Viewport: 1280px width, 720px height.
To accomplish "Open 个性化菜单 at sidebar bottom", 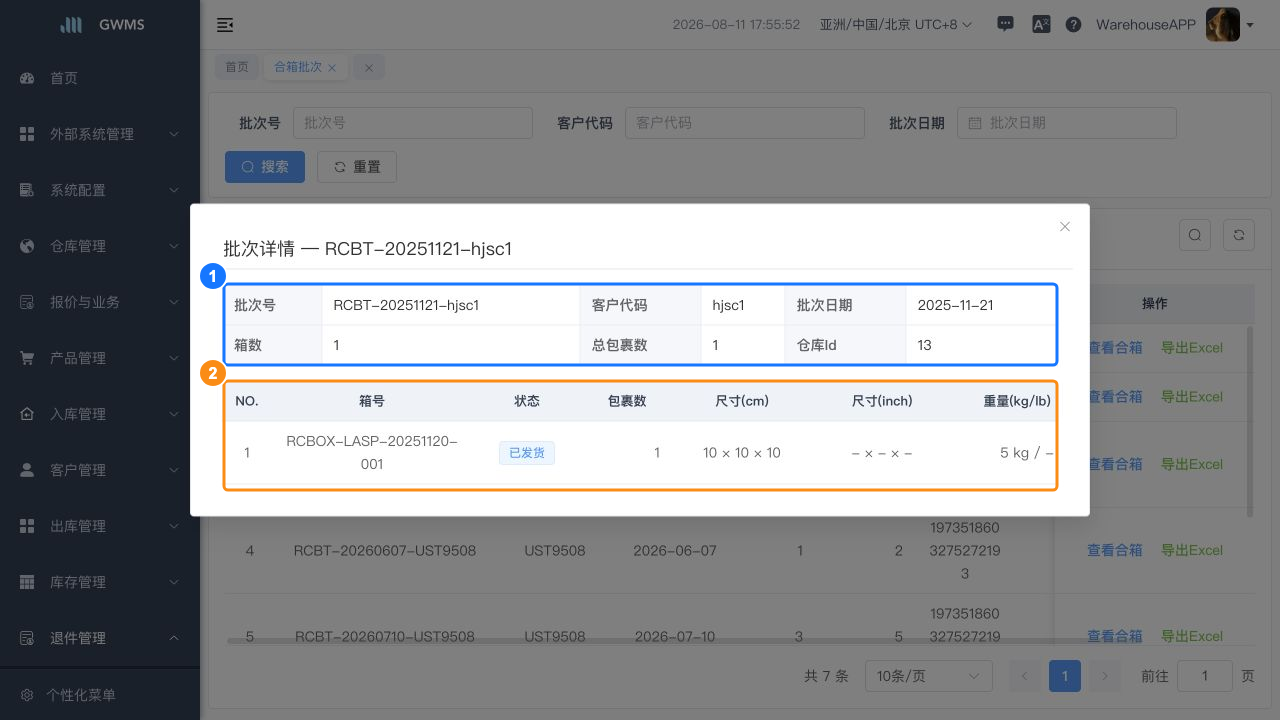I will coord(100,694).
